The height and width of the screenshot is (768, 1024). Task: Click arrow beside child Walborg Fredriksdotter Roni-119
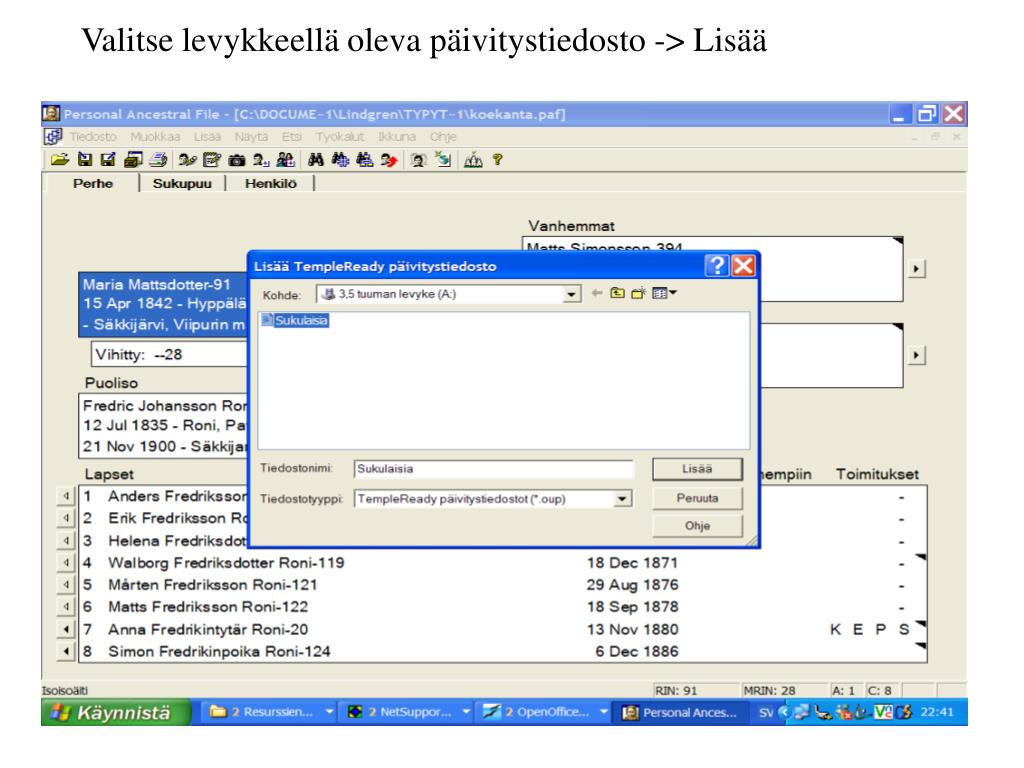coord(66,563)
